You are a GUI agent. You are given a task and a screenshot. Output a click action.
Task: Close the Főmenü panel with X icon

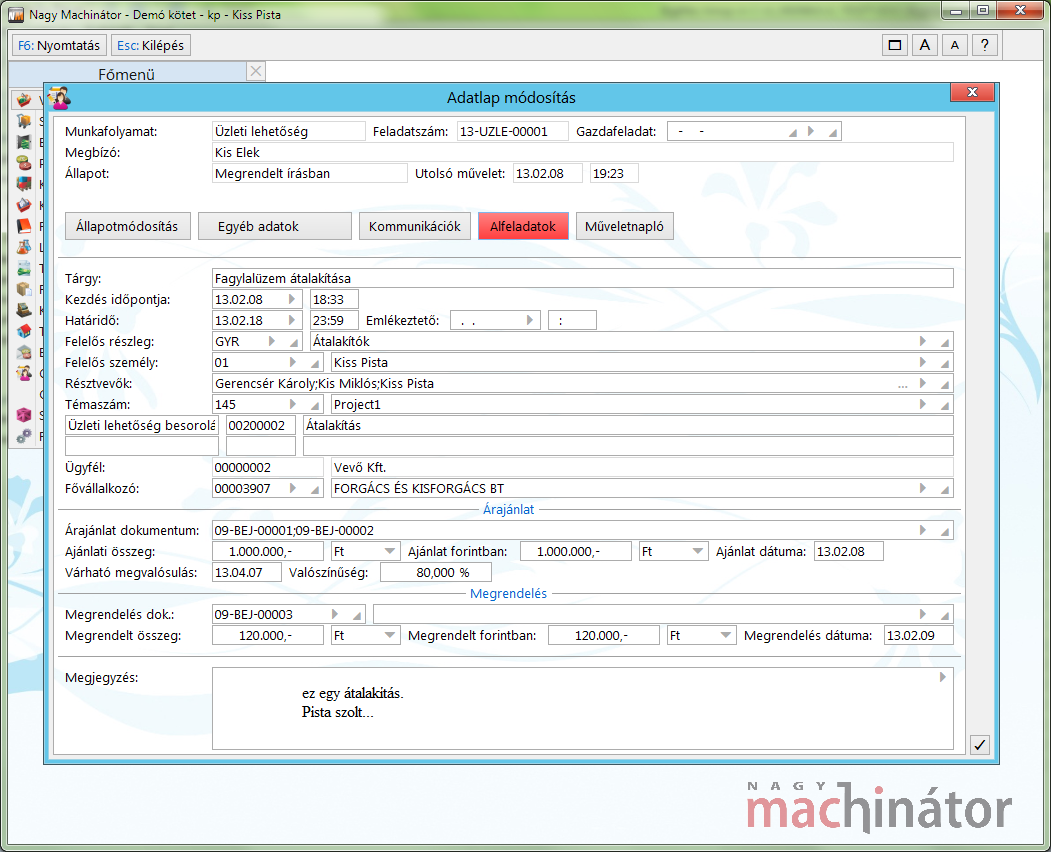[x=256, y=71]
